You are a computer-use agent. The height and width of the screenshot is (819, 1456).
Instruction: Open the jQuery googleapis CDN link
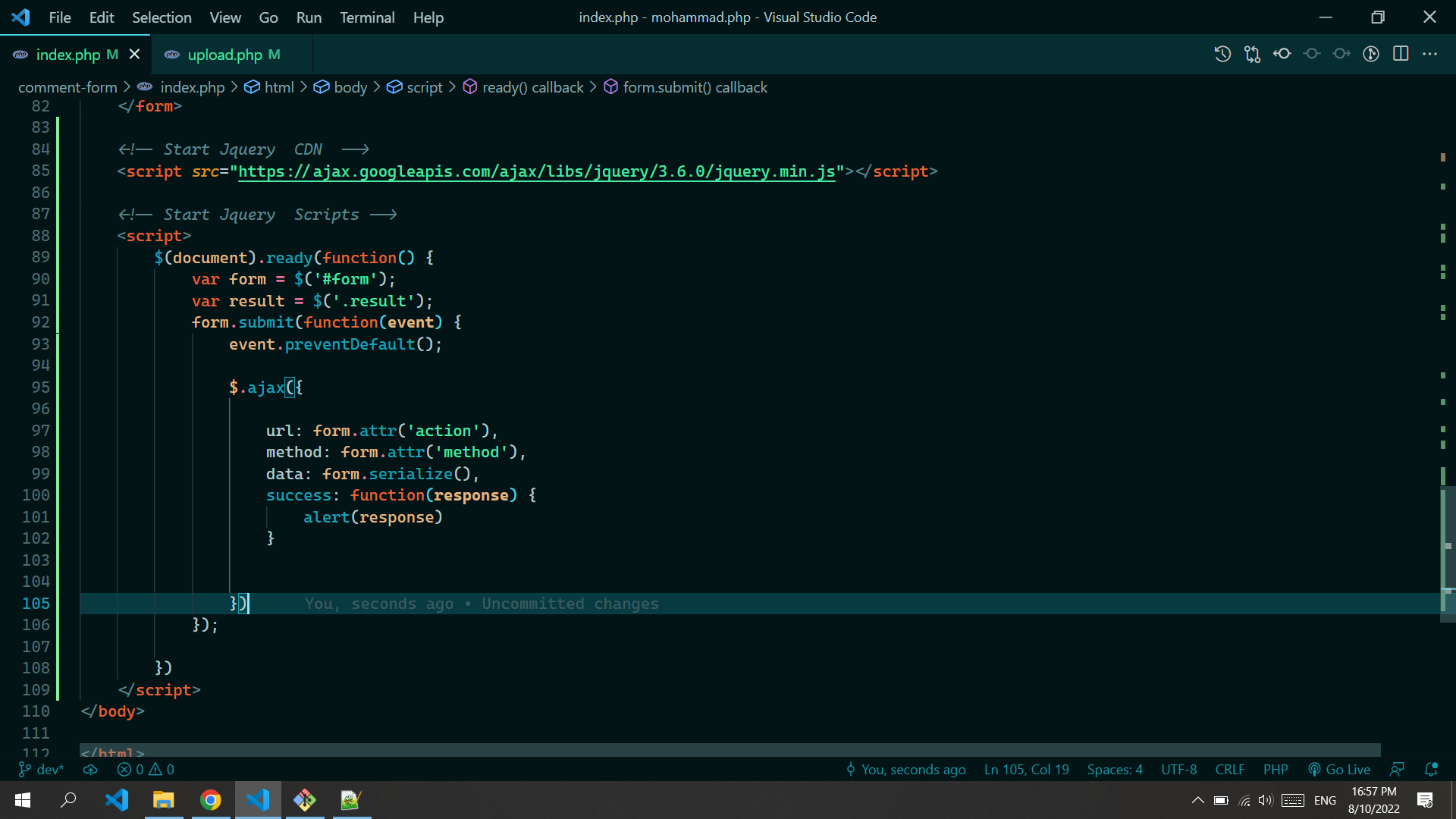pos(536,171)
